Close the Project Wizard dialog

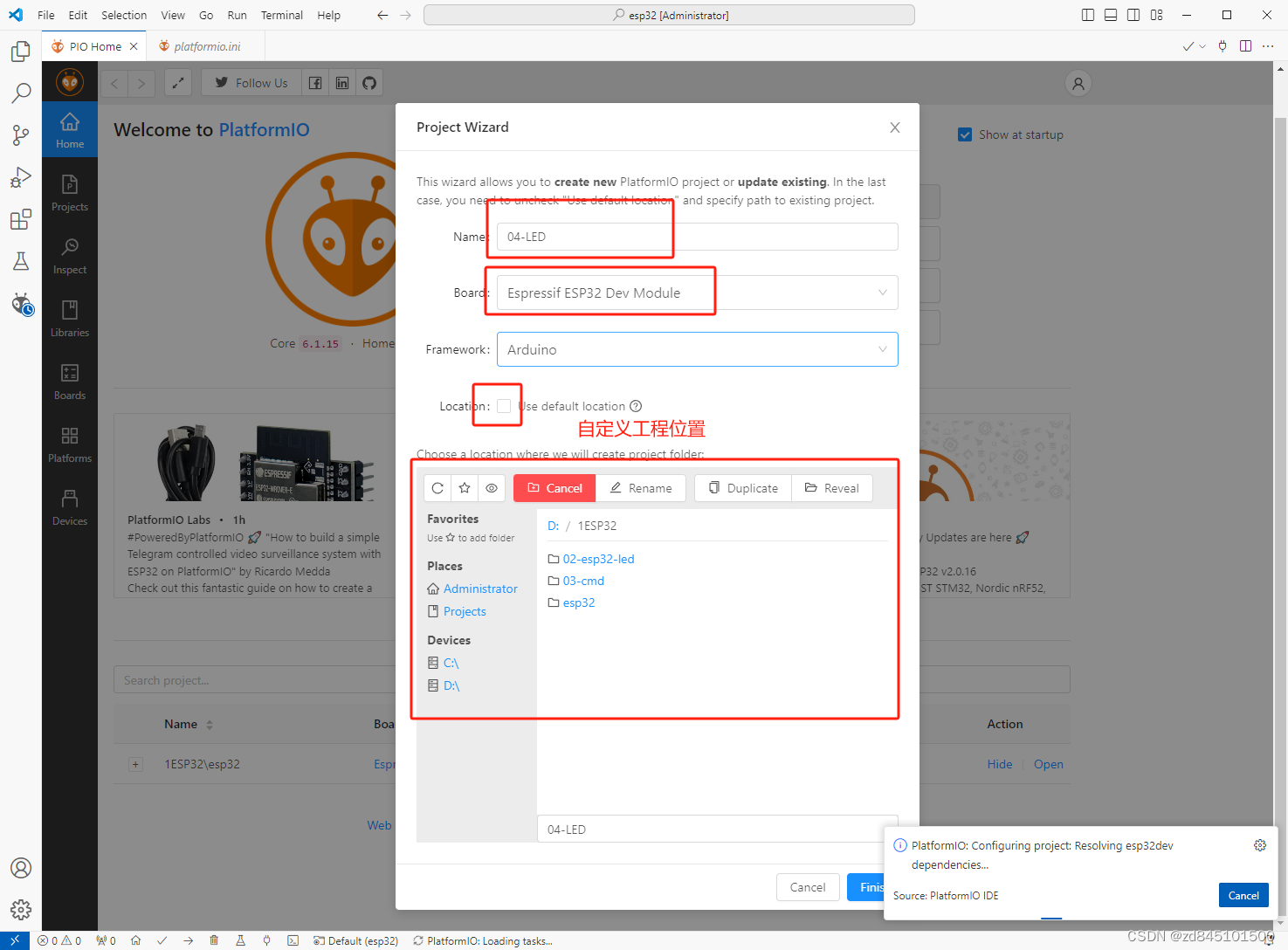tap(895, 127)
